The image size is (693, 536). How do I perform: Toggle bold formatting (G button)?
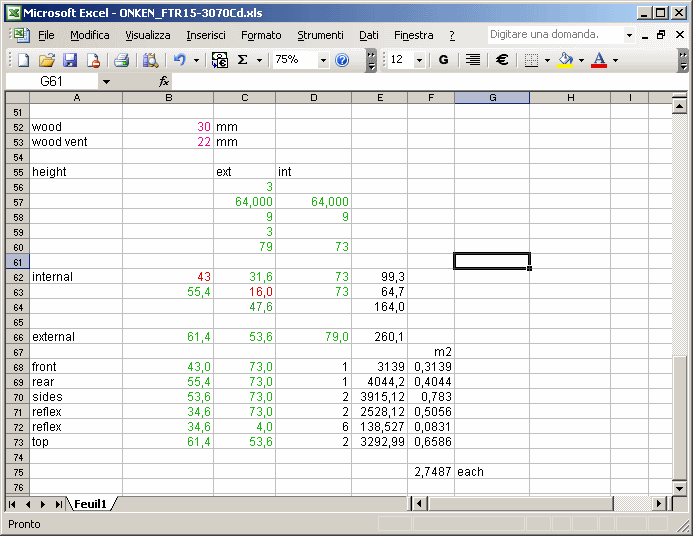pyautogui.click(x=443, y=60)
